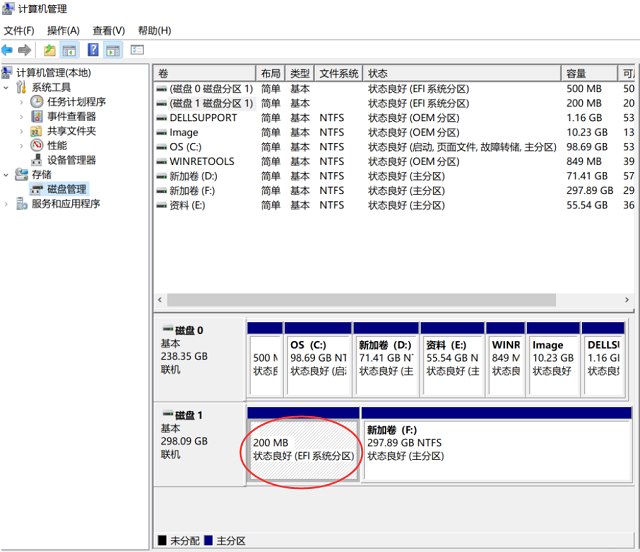
Task: Select the OS (C:) partition block on 磁盘 0
Action: (x=318, y=359)
